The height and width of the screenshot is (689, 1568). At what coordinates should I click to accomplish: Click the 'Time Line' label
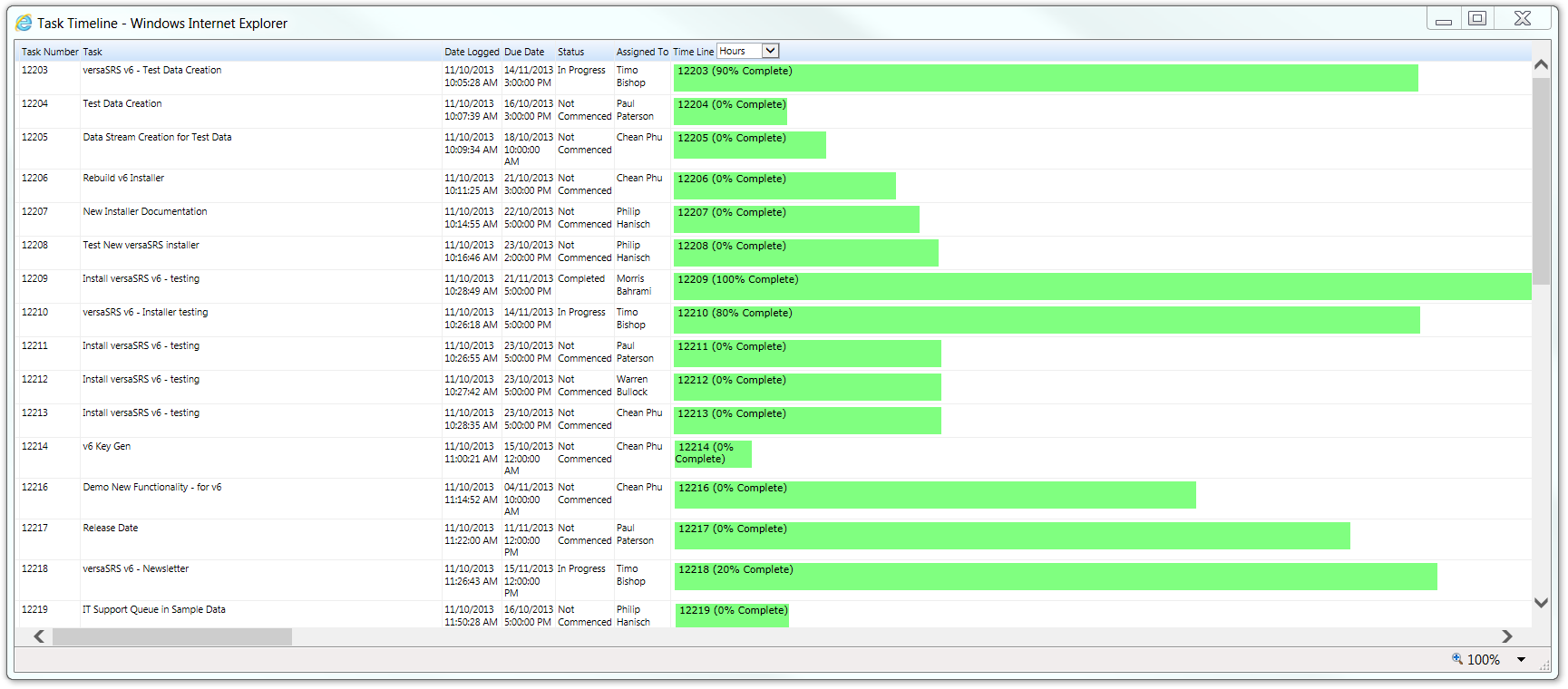pos(693,52)
